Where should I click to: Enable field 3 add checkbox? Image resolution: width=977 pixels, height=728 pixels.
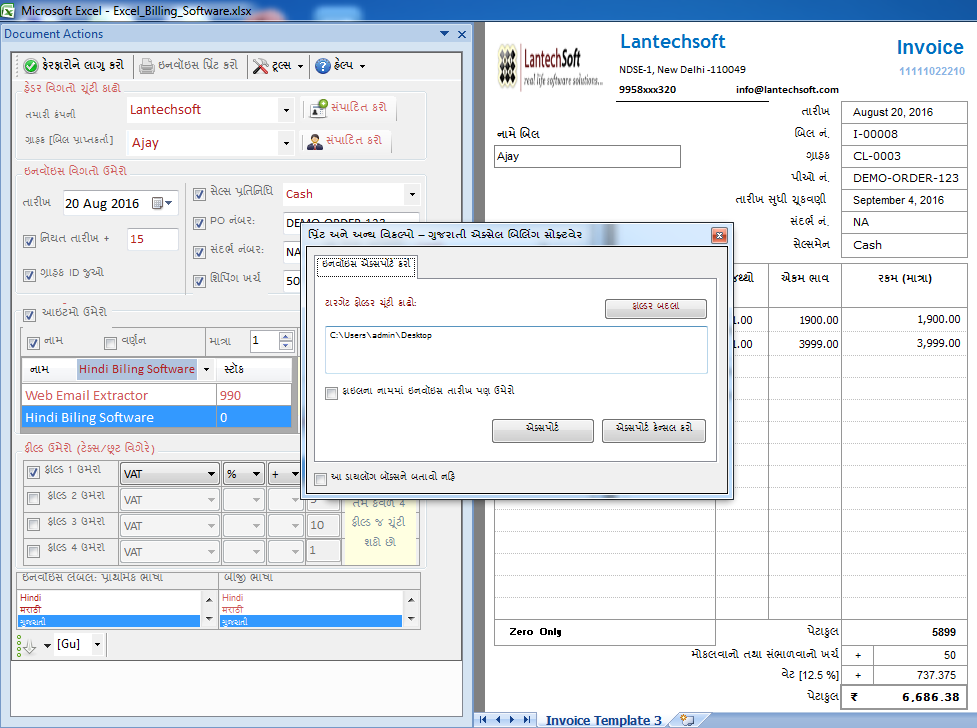tap(34, 524)
